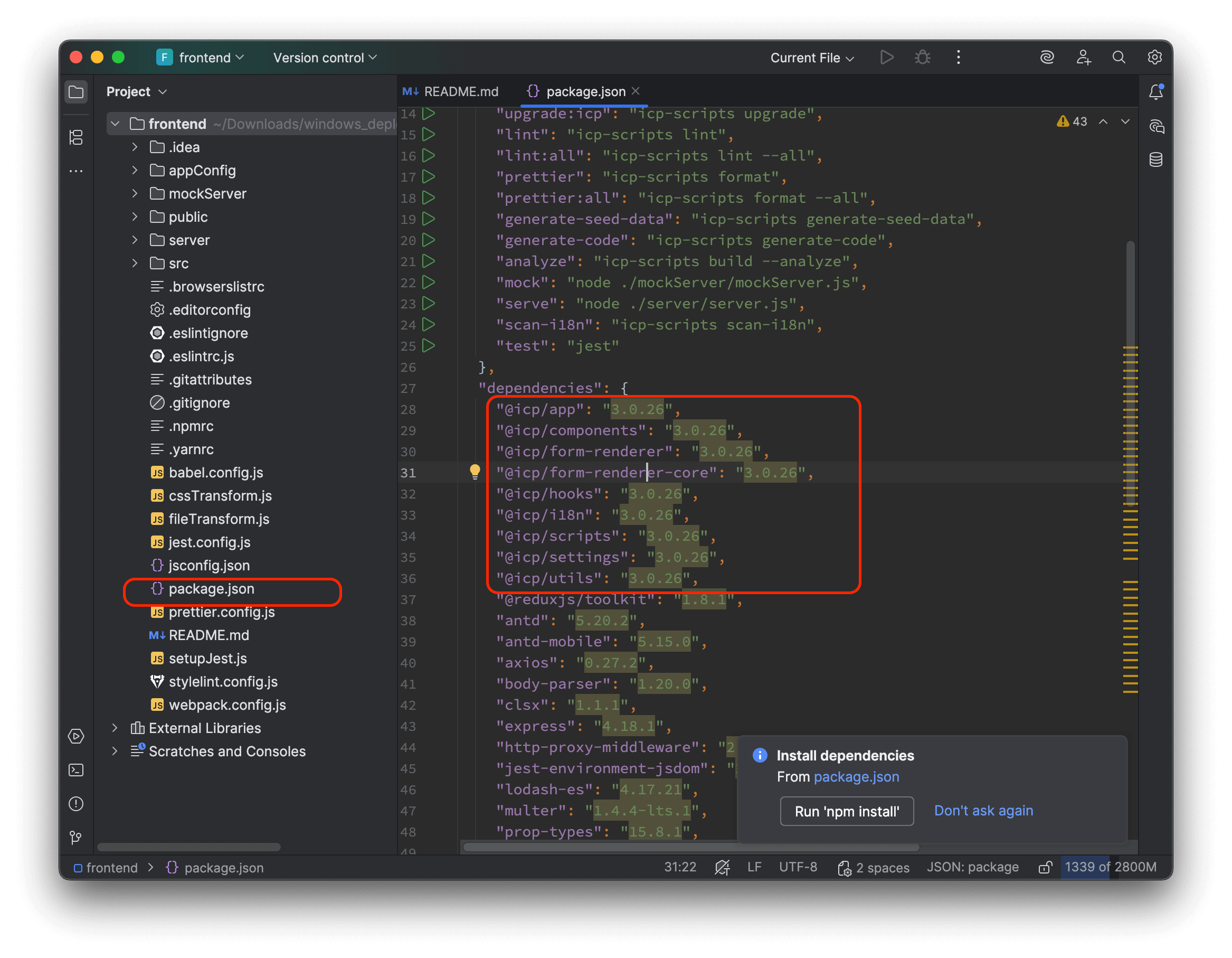Run the 'test' script gutter arrow on line 25
Viewport: 1232px width, 958px height.
[x=429, y=345]
